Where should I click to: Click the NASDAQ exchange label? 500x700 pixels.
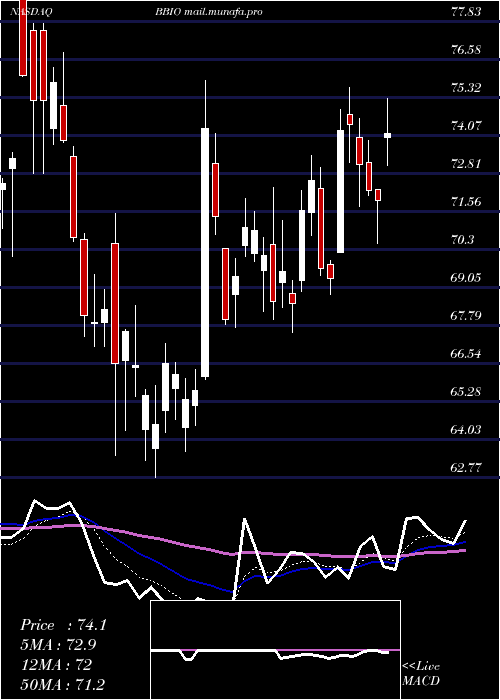[x=31, y=12]
